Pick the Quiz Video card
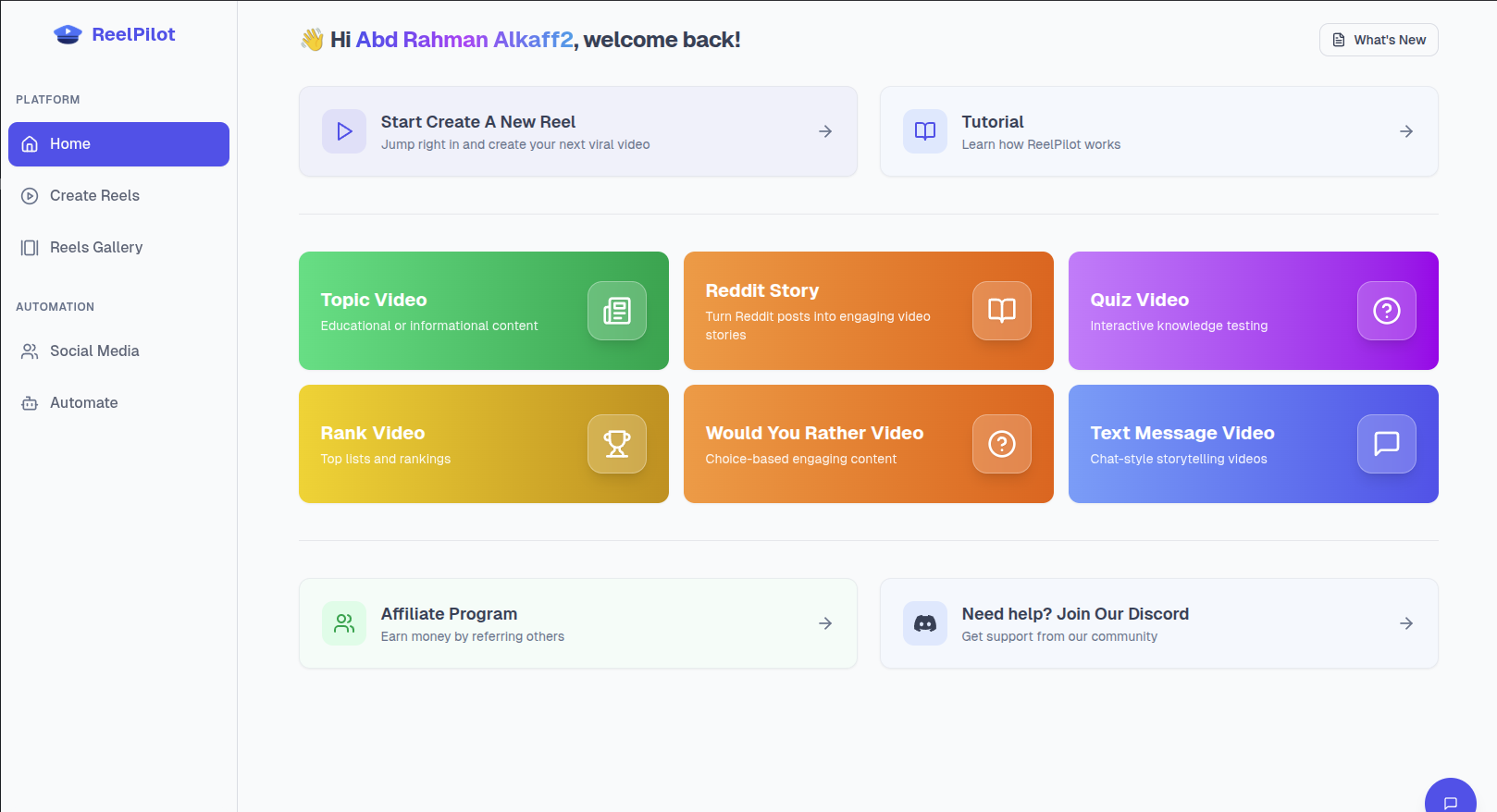Screen dimensions: 1497x812 [x=1254, y=311]
